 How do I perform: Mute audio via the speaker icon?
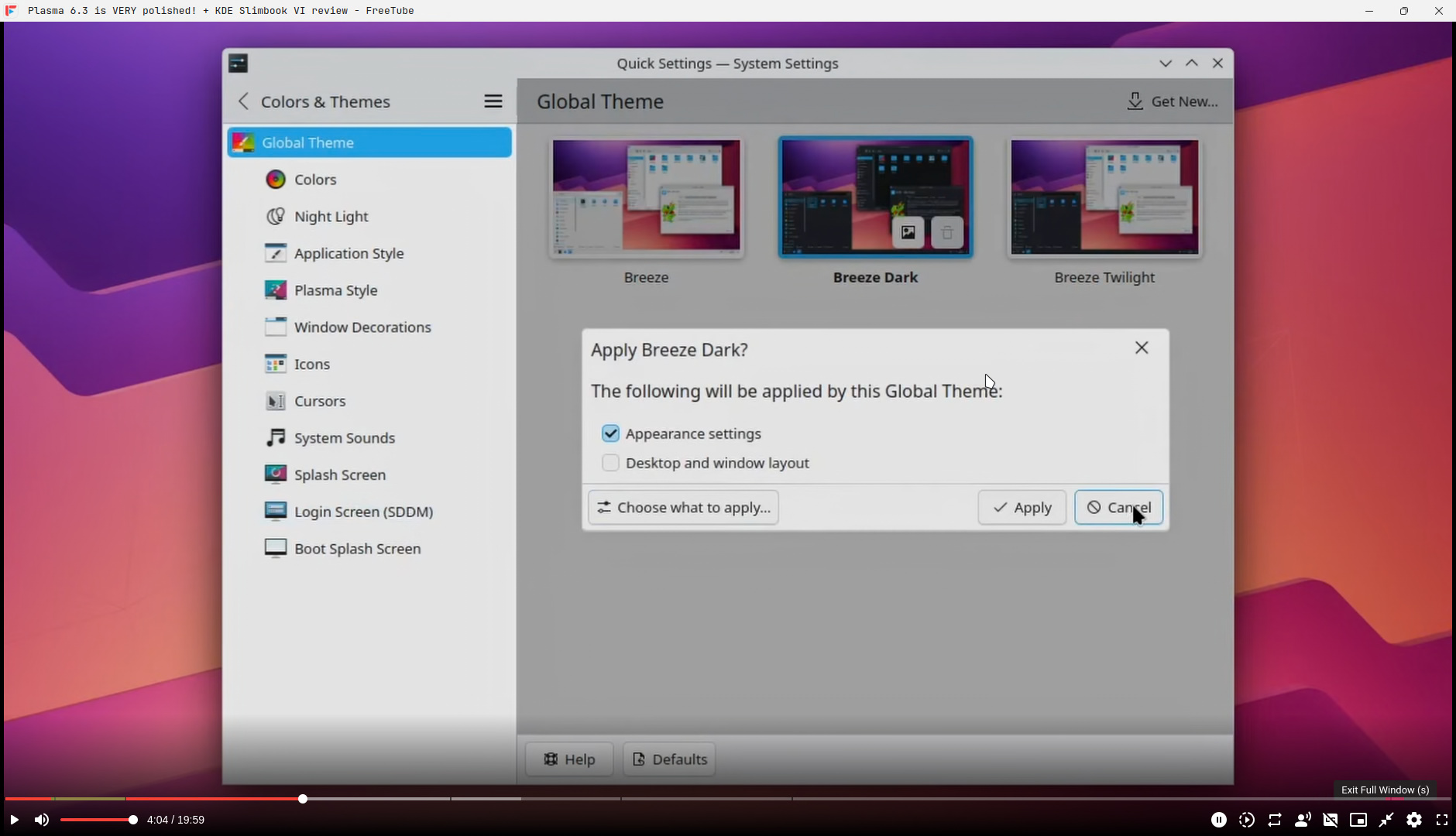[x=42, y=820]
